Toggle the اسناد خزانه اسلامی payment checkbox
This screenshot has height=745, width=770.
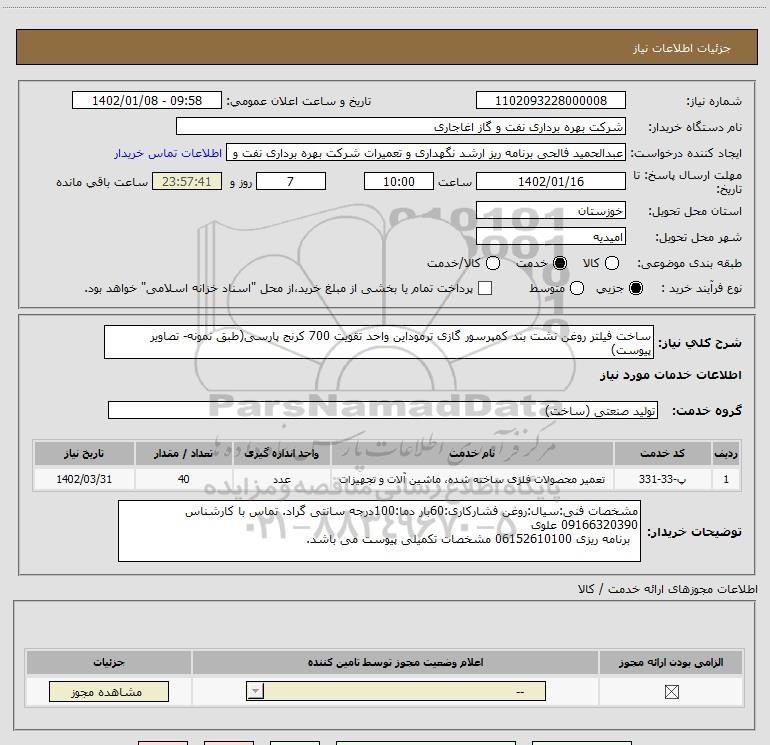[485, 288]
